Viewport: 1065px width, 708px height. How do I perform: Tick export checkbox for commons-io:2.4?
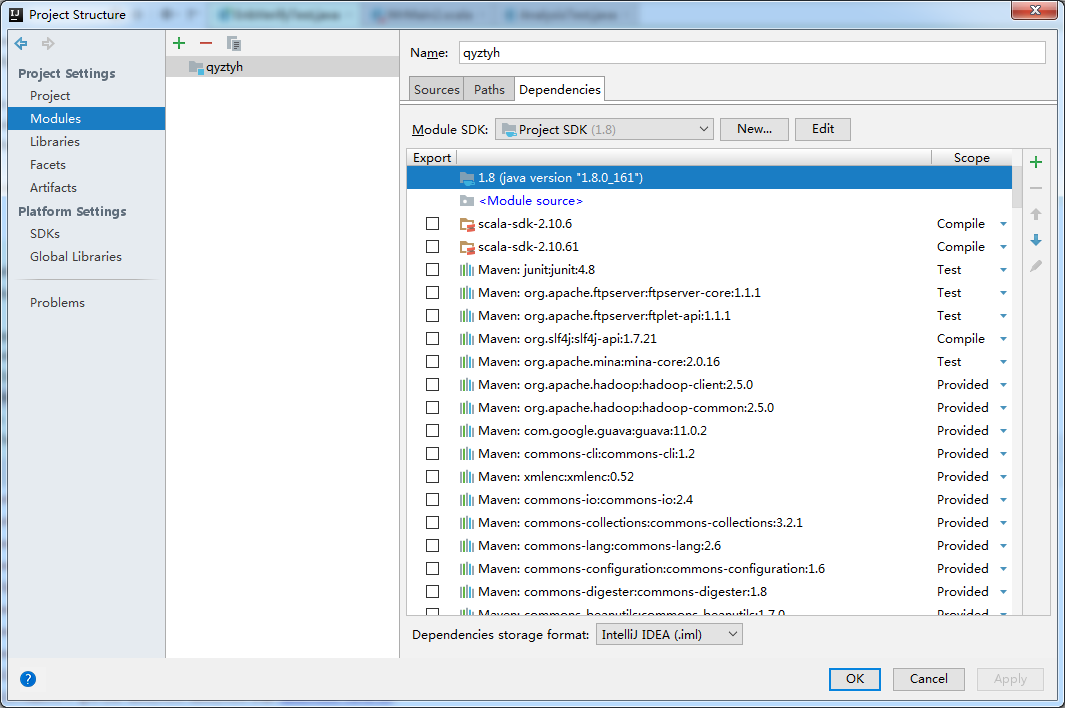pyautogui.click(x=433, y=499)
